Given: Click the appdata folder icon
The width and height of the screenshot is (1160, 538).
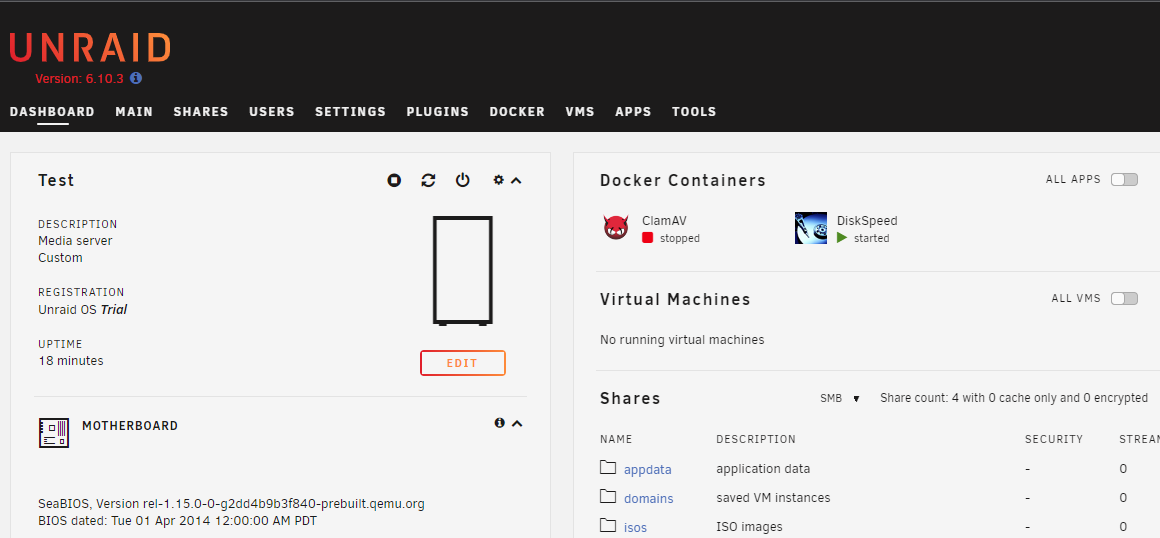Looking at the screenshot, I should [x=608, y=468].
